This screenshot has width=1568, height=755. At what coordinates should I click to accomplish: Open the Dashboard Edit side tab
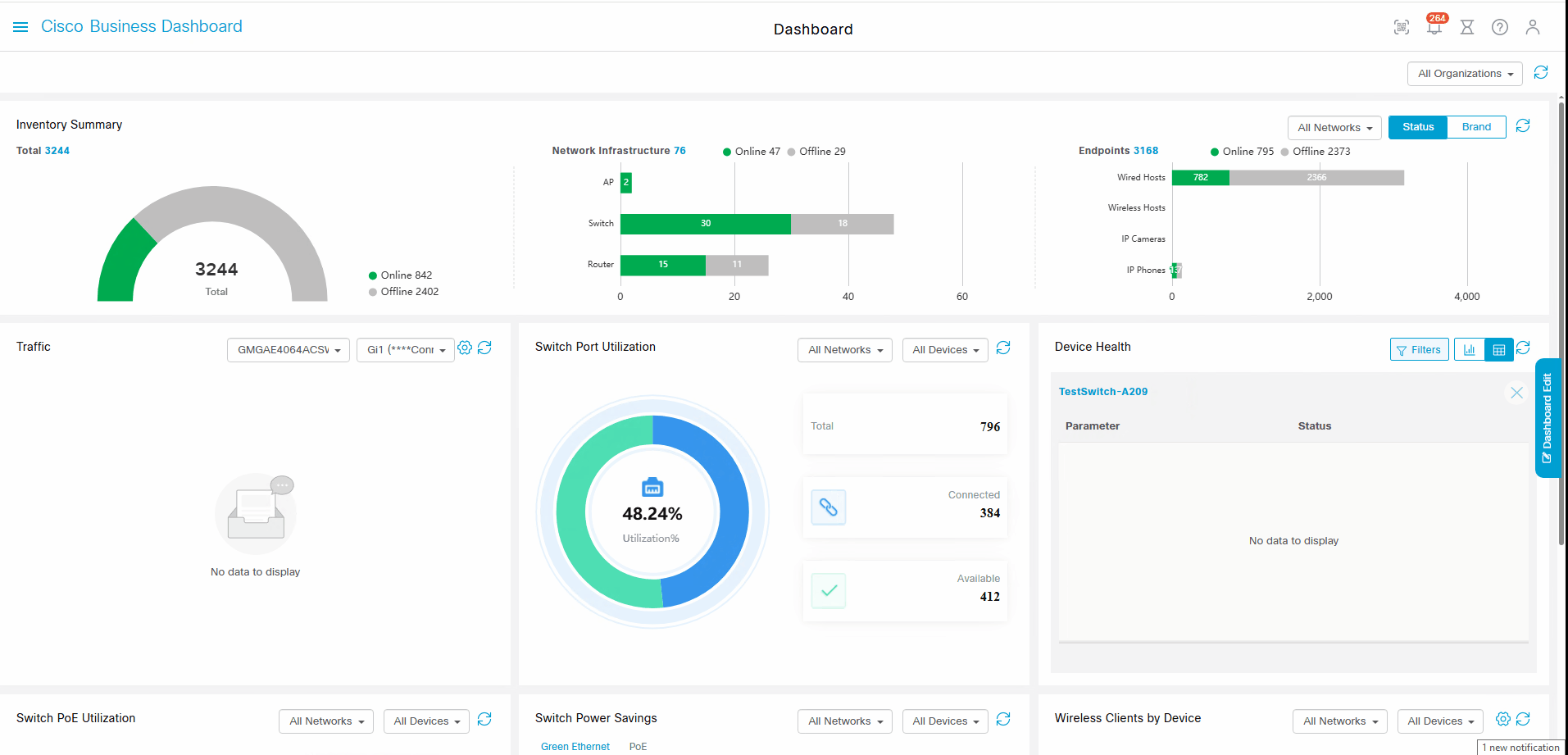click(1547, 418)
